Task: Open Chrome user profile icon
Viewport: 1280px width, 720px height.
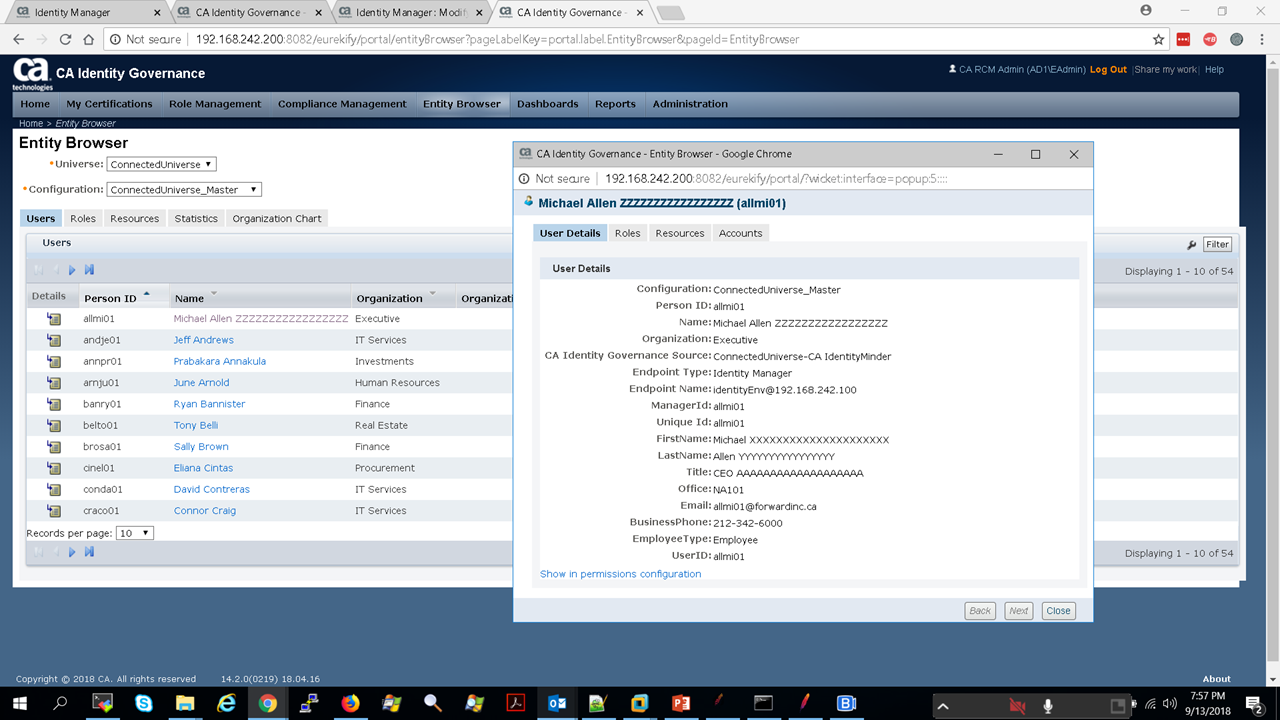Action: click(x=1146, y=11)
